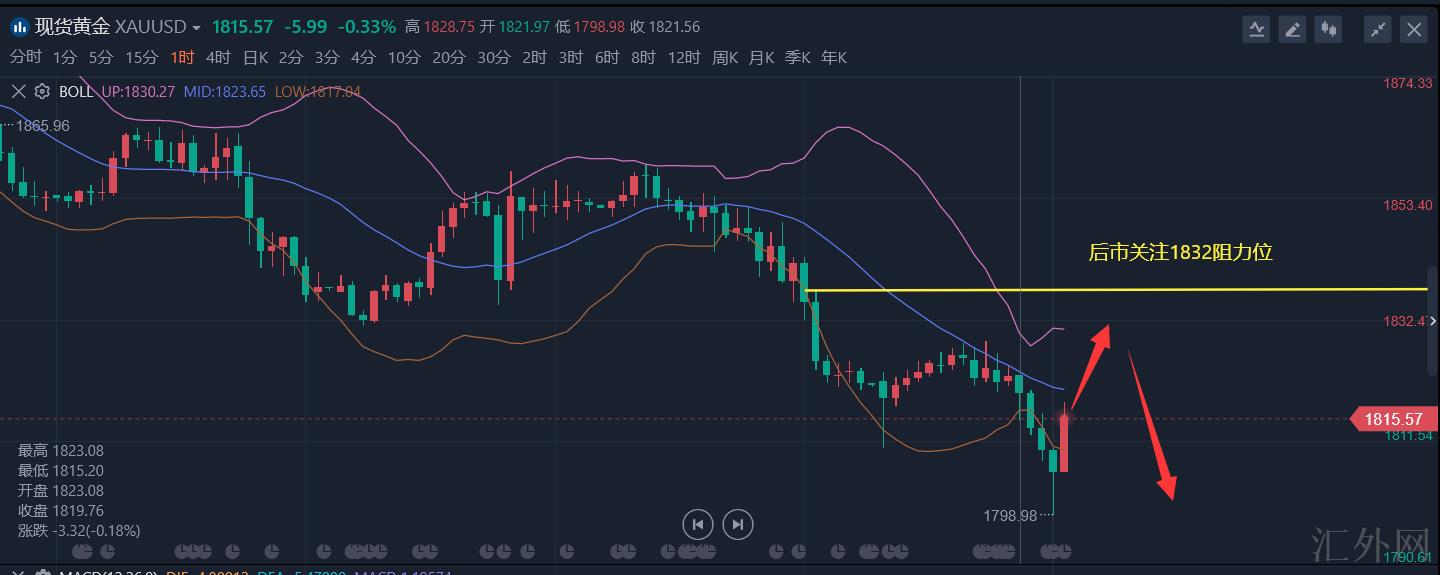Click the shrink chart arrows icon
The image size is (1440, 575).
point(1379,29)
